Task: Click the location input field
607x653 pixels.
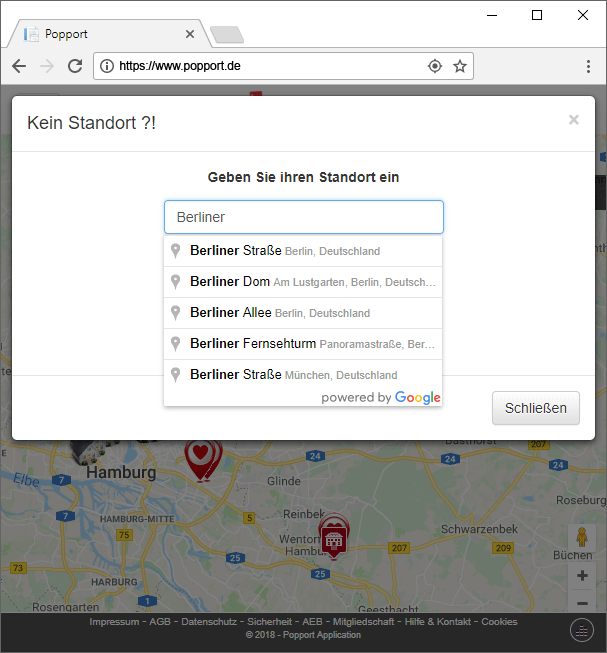Action: 303,217
